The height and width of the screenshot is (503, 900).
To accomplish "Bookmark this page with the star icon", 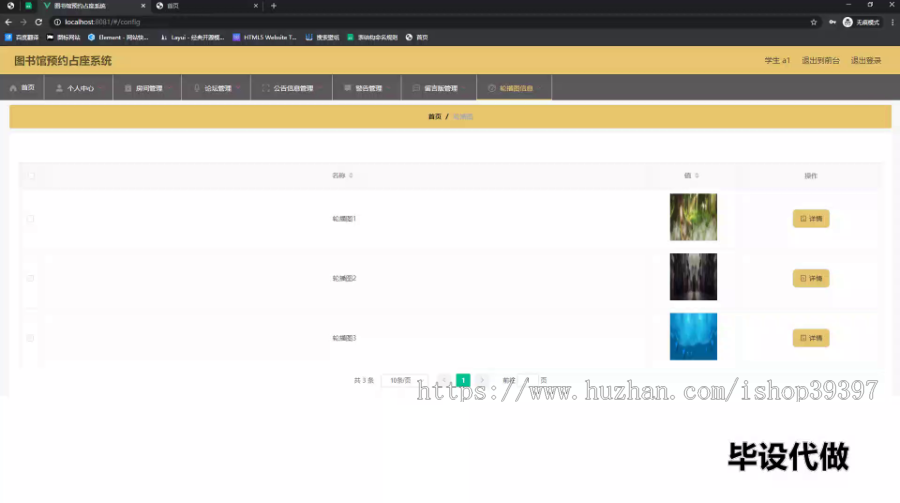I will [813, 22].
